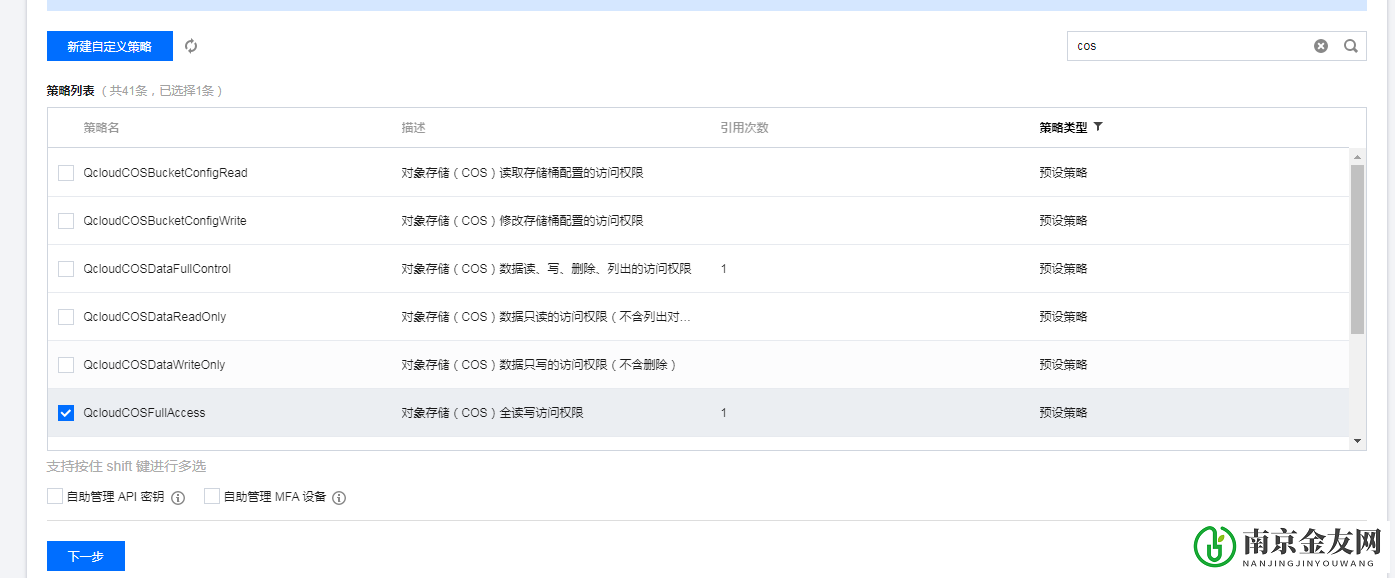The height and width of the screenshot is (578, 1395).
Task: Open the policy type filter icon
Action: click(x=1098, y=127)
